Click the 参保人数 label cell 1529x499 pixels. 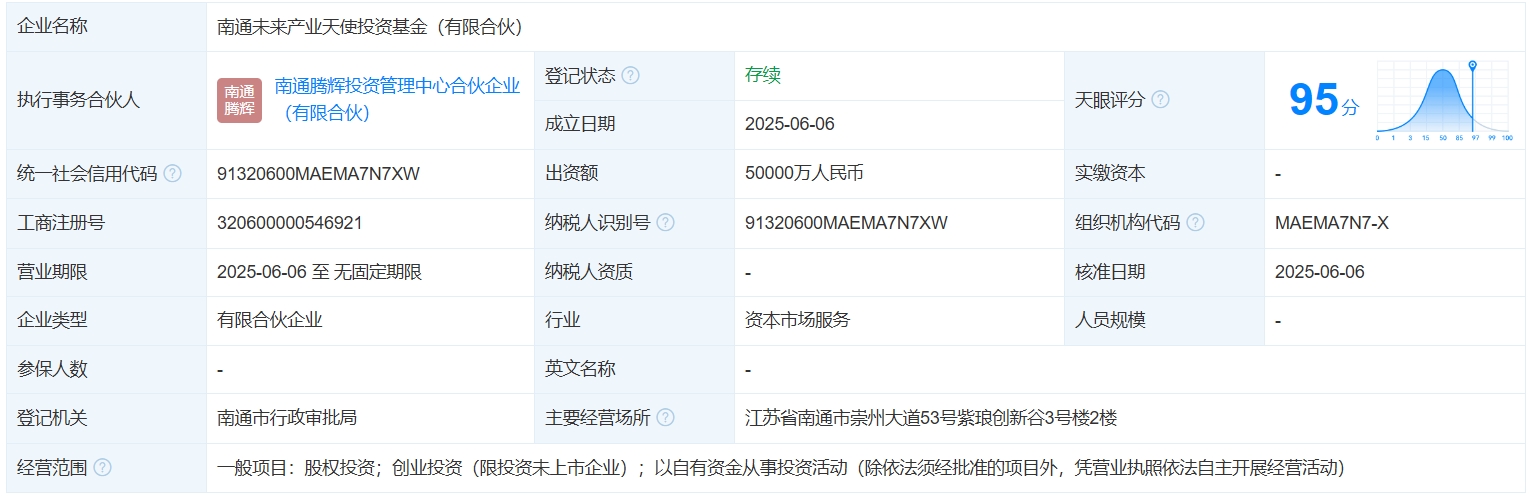pyautogui.click(x=106, y=369)
